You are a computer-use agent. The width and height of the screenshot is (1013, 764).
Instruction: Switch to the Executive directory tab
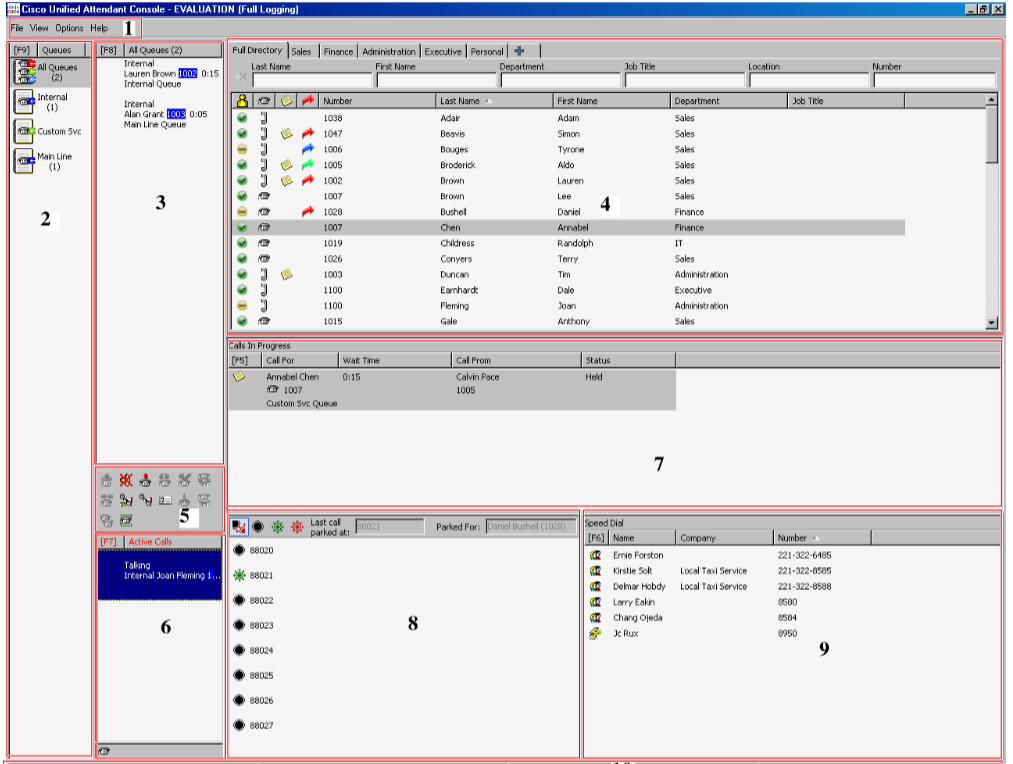tap(443, 52)
